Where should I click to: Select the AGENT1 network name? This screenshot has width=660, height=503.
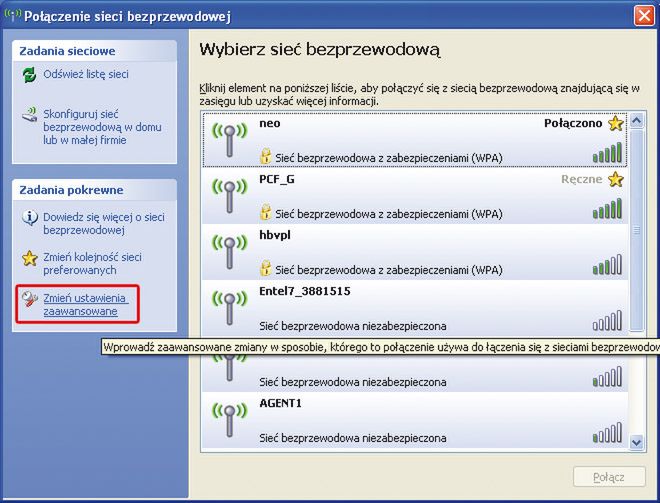(x=280, y=403)
